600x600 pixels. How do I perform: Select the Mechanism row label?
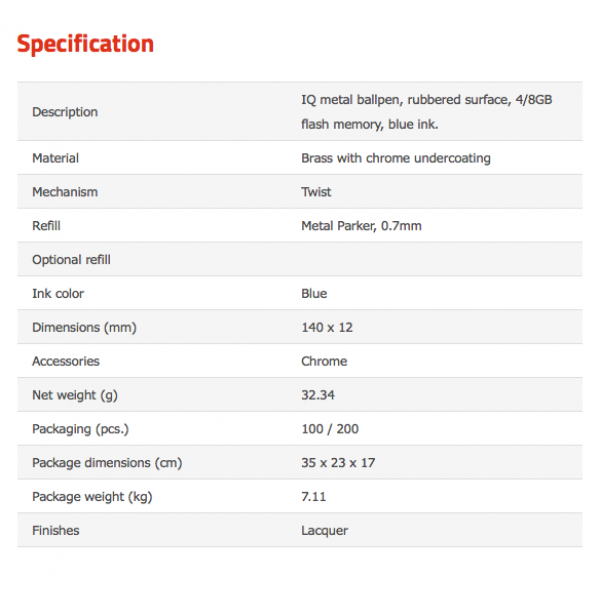[x=65, y=192]
